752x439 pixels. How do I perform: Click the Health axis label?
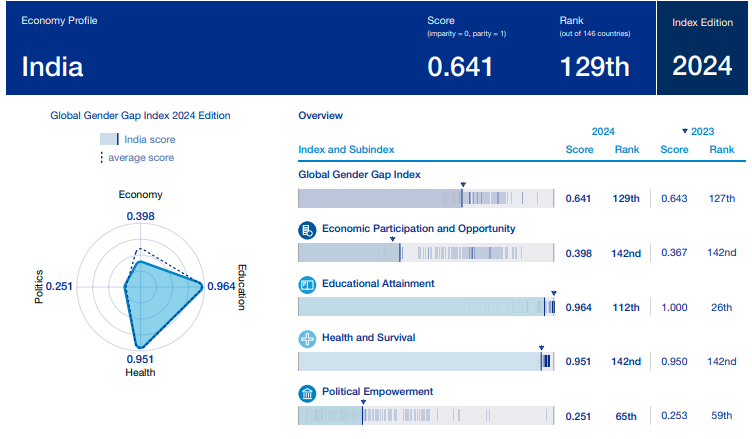tap(140, 372)
